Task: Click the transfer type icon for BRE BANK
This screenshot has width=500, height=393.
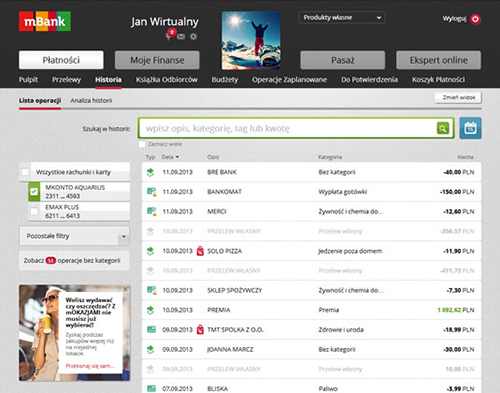Action: pyautogui.click(x=150, y=172)
